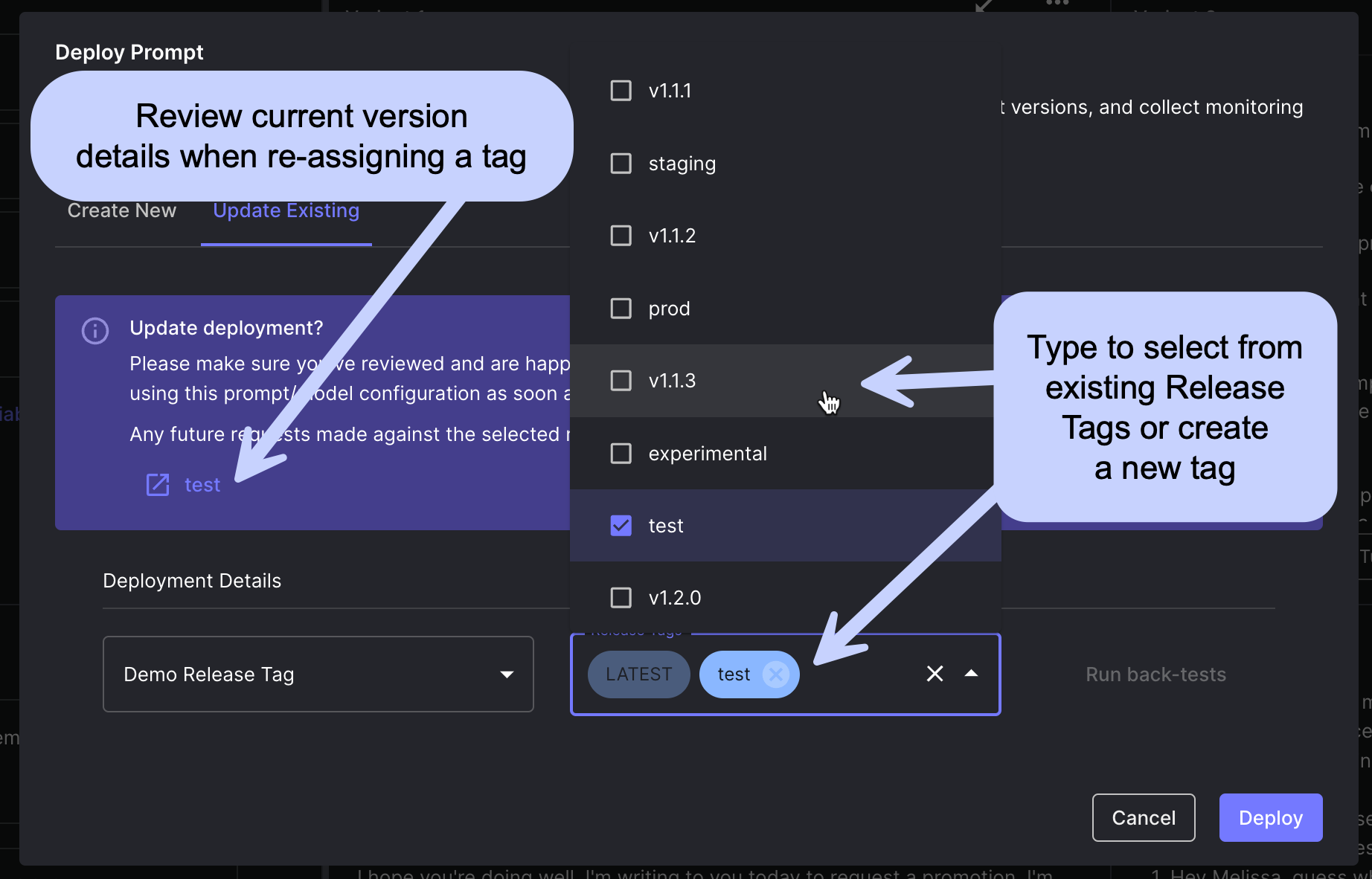Check the v1.1.1 tag checkbox
The height and width of the screenshot is (879, 1372).
pyautogui.click(x=621, y=91)
